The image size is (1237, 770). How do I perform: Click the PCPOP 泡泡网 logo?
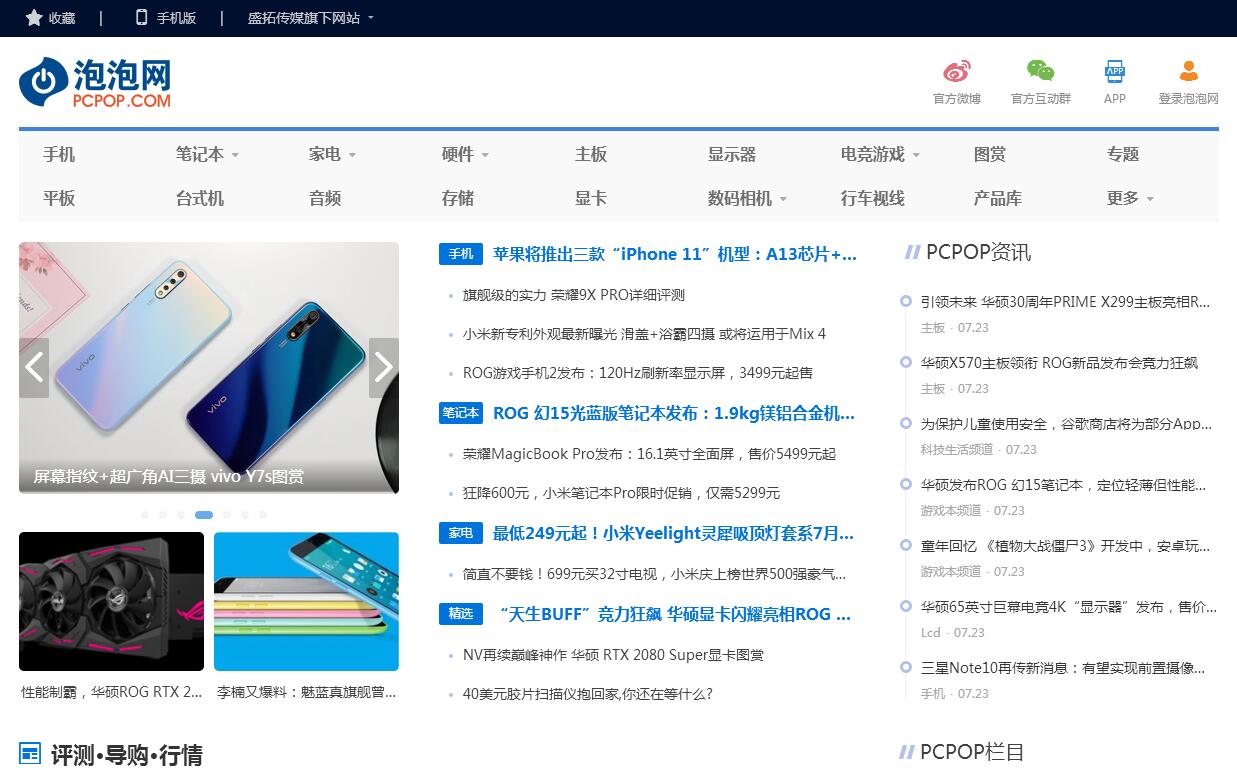(95, 82)
